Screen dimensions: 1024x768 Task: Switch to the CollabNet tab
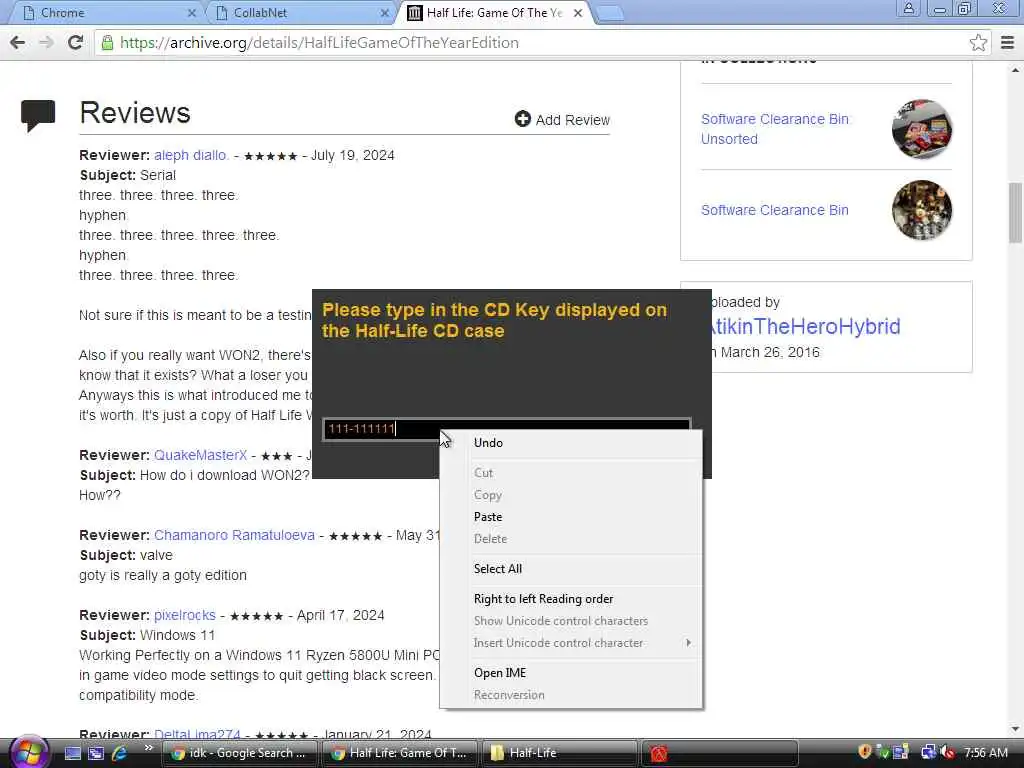click(x=300, y=13)
